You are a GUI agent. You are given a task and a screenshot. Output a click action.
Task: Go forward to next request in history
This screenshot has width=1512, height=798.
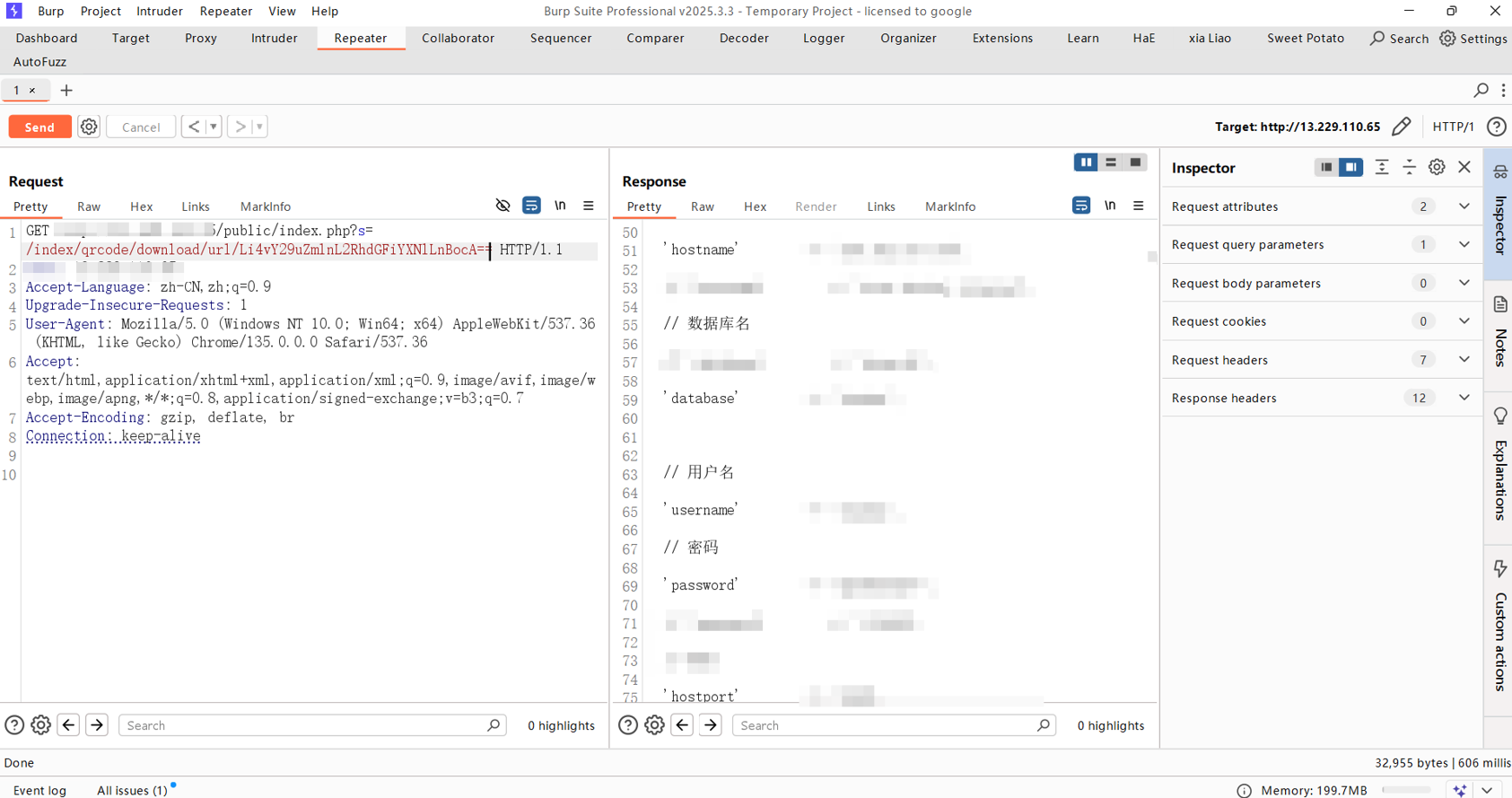click(x=240, y=127)
